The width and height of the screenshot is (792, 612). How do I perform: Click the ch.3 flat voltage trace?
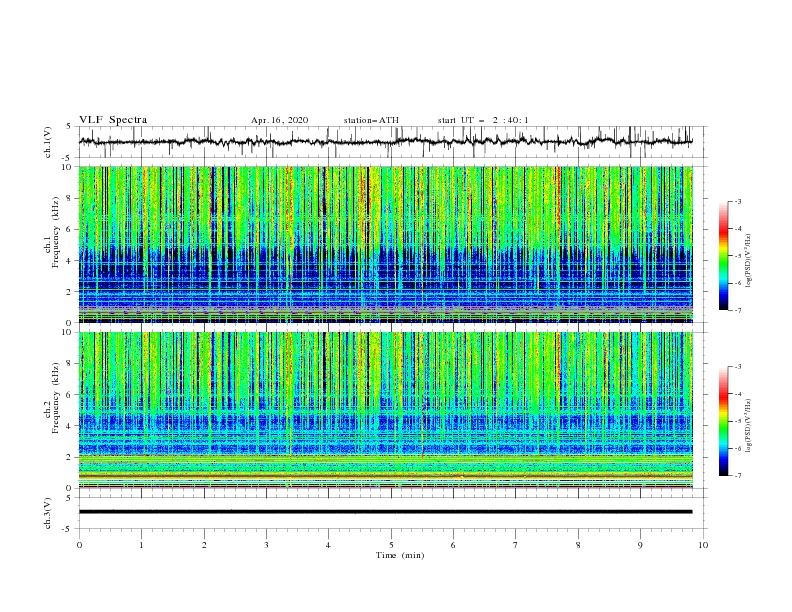(385, 512)
